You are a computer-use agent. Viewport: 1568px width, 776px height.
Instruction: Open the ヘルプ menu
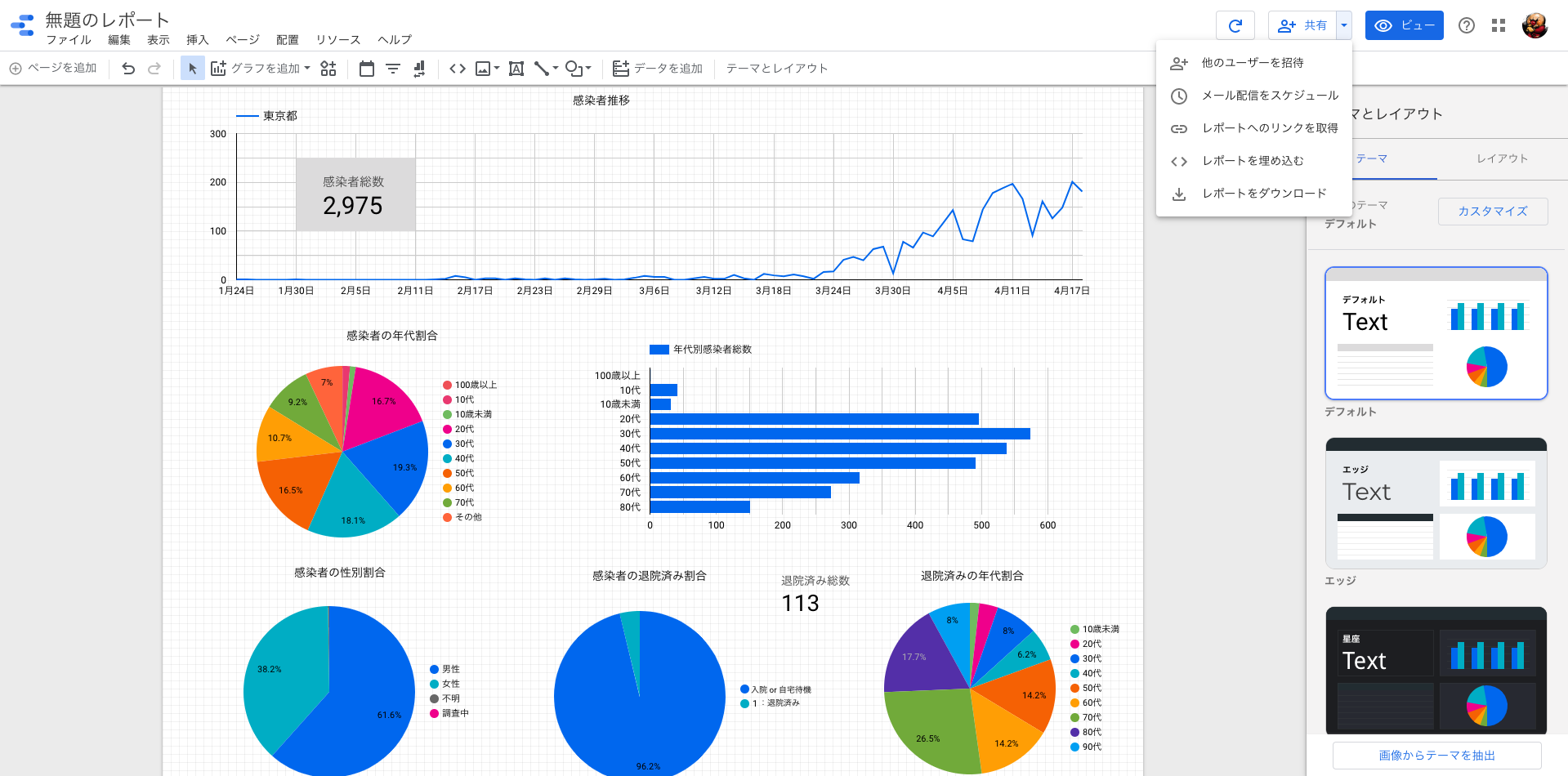(395, 40)
